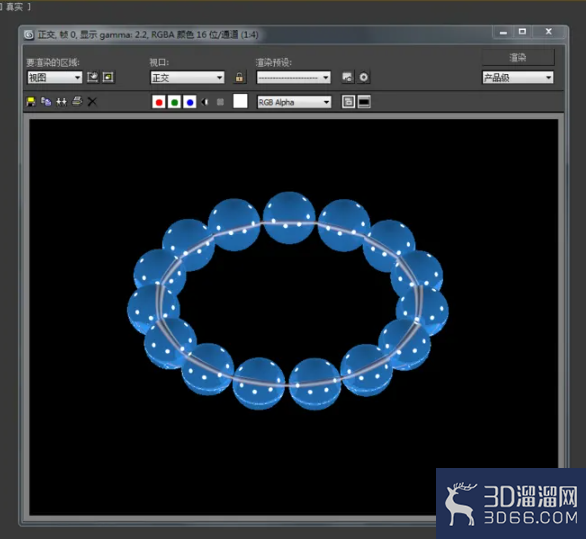Click the white color swatch
The height and width of the screenshot is (539, 586).
(240, 101)
